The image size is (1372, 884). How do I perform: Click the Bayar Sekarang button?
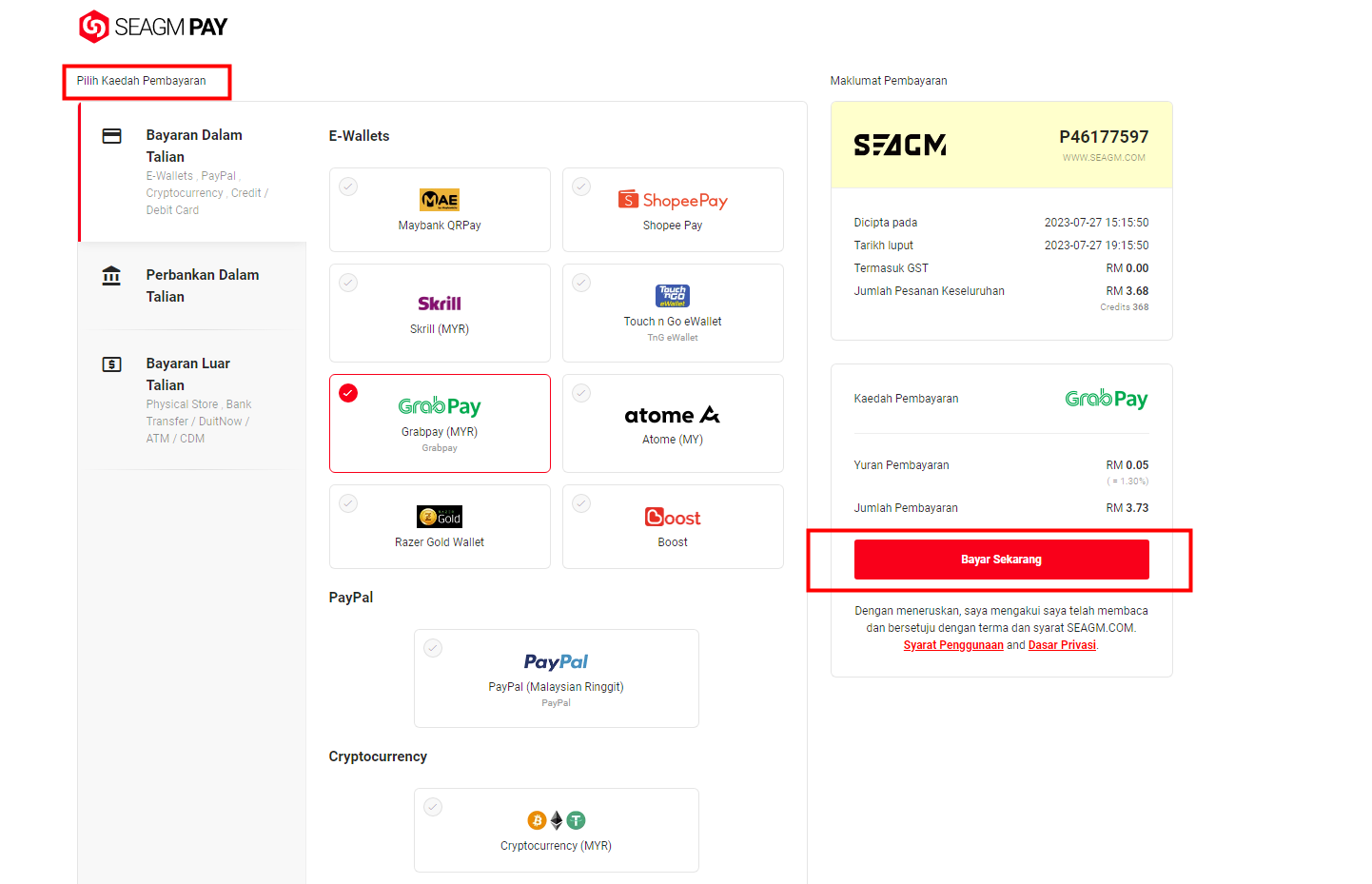[1001, 560]
